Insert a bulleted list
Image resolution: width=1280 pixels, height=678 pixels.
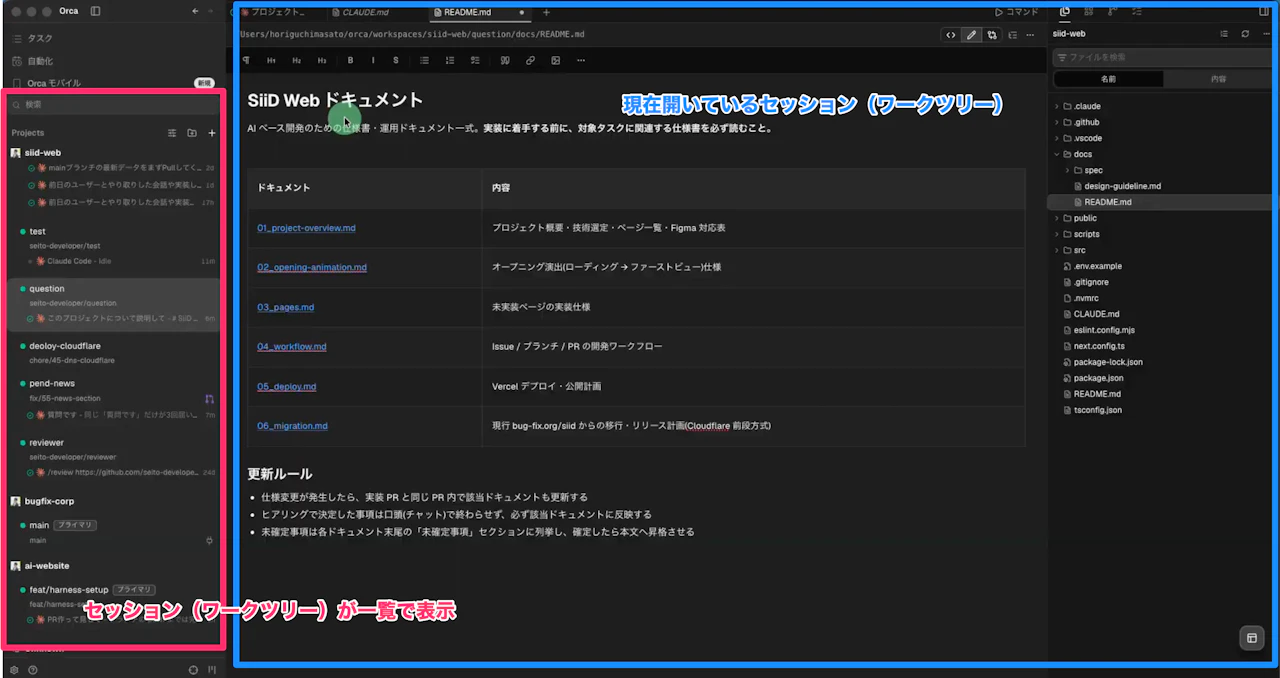425,60
